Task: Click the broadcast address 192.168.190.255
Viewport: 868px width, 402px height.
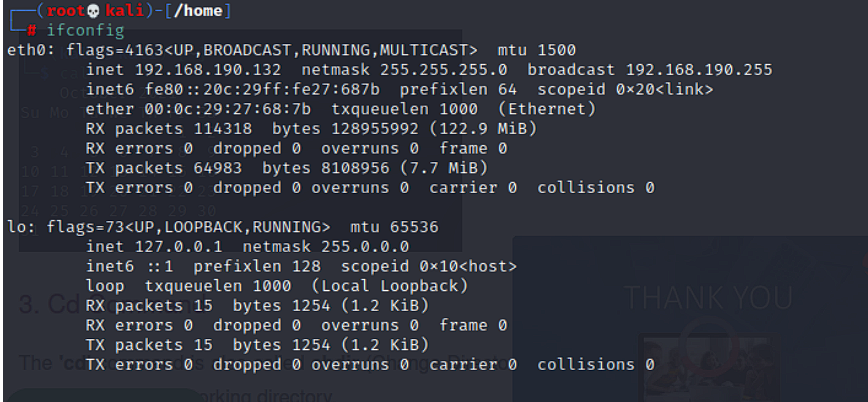Action: coord(698,69)
